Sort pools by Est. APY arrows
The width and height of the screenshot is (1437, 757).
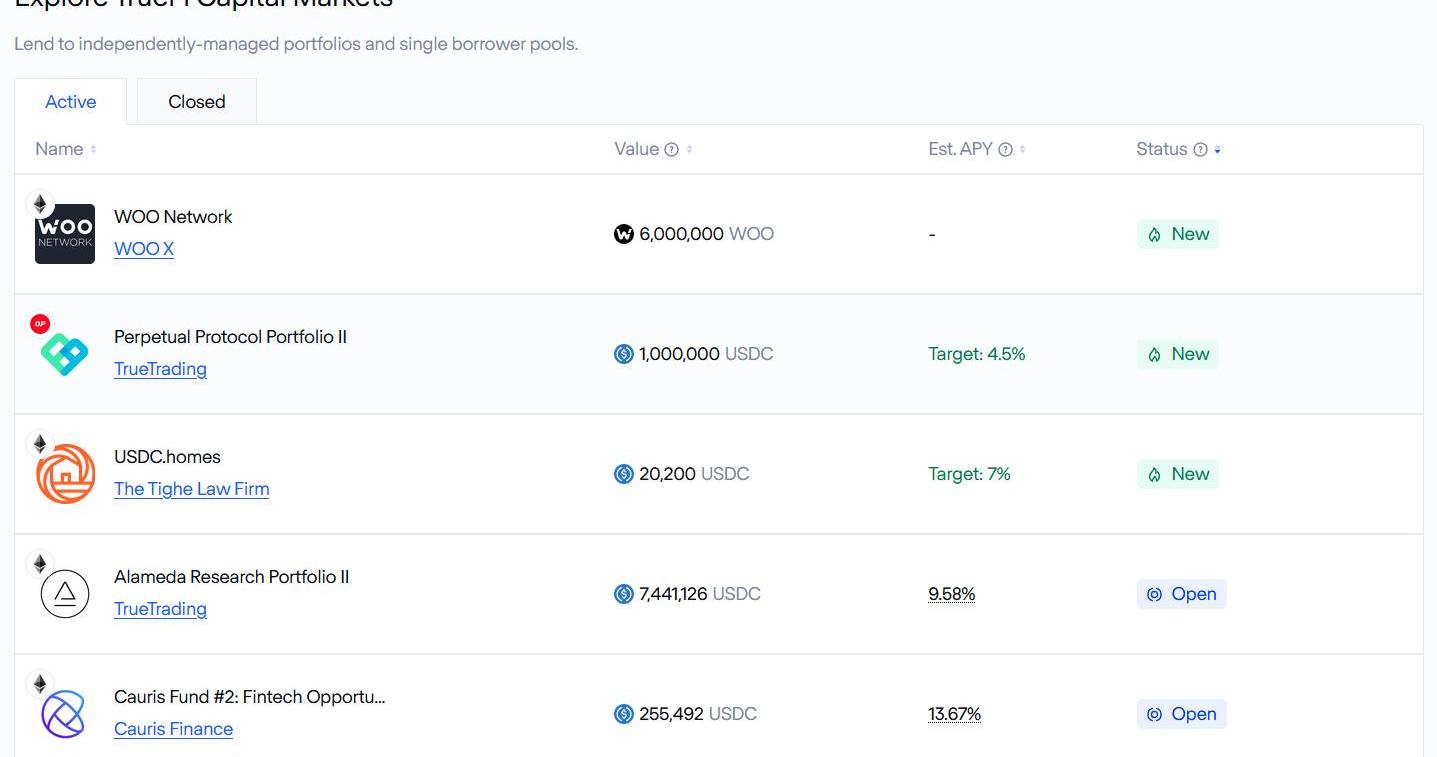pos(1023,150)
